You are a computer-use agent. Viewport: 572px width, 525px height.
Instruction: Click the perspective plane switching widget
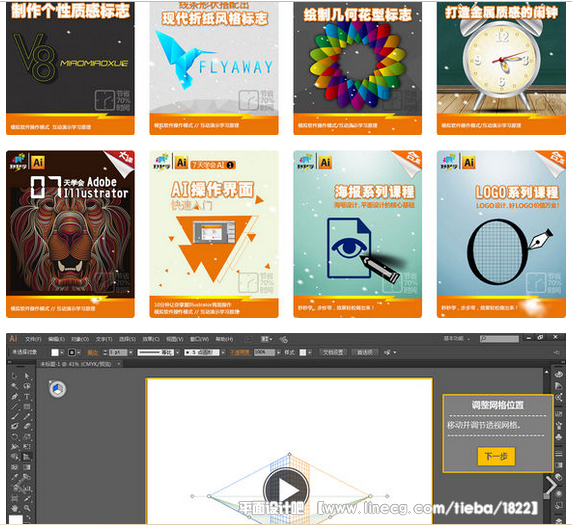(57, 389)
